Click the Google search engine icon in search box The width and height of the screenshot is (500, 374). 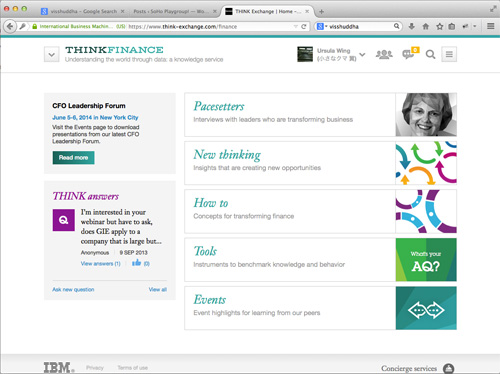pyautogui.click(x=320, y=26)
